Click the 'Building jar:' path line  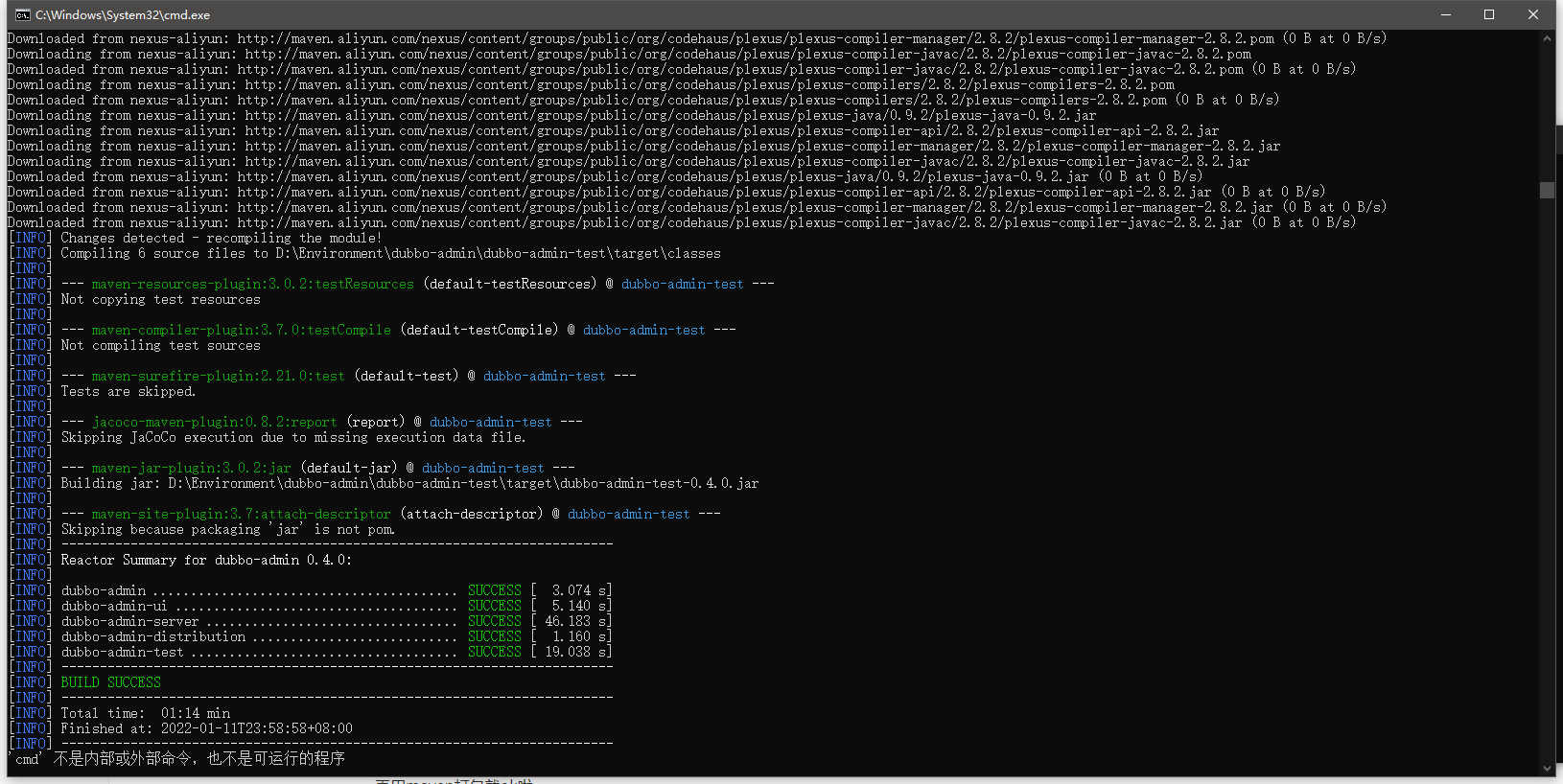pyautogui.click(x=409, y=483)
